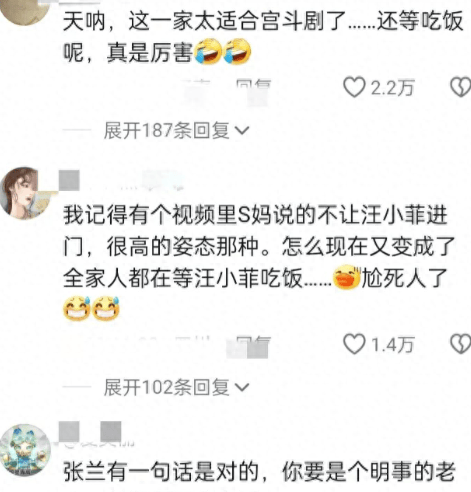Open the partially visible top commenter avatar

pos(25,9)
